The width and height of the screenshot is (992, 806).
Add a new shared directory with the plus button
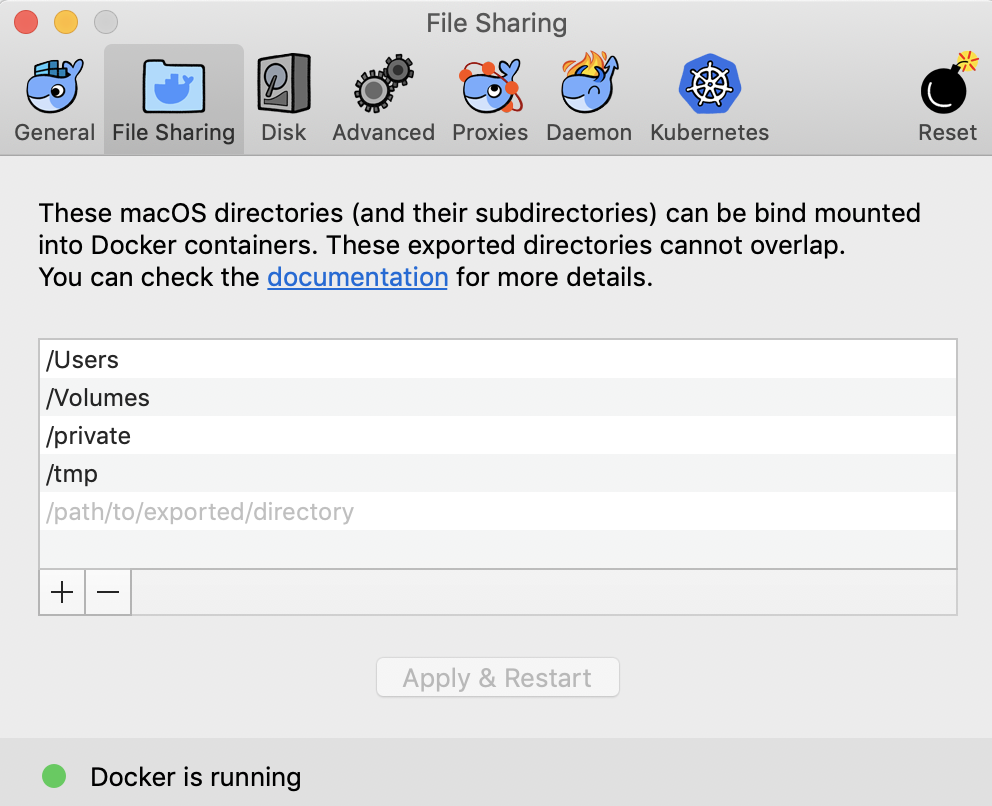pyautogui.click(x=61, y=592)
